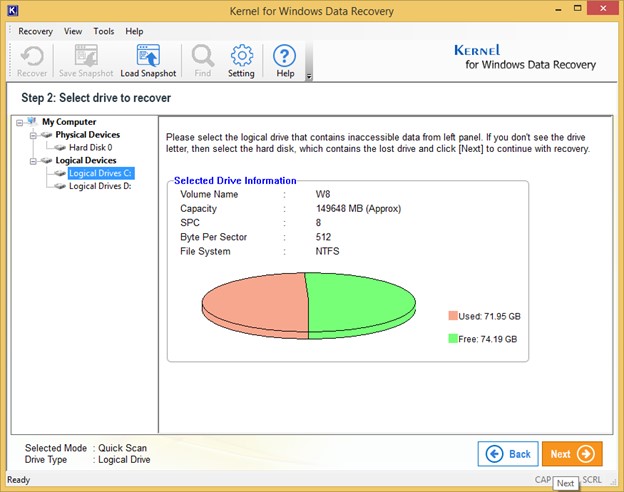The image size is (624, 492).
Task: Select Logical Drives C:
Action: tap(101, 173)
